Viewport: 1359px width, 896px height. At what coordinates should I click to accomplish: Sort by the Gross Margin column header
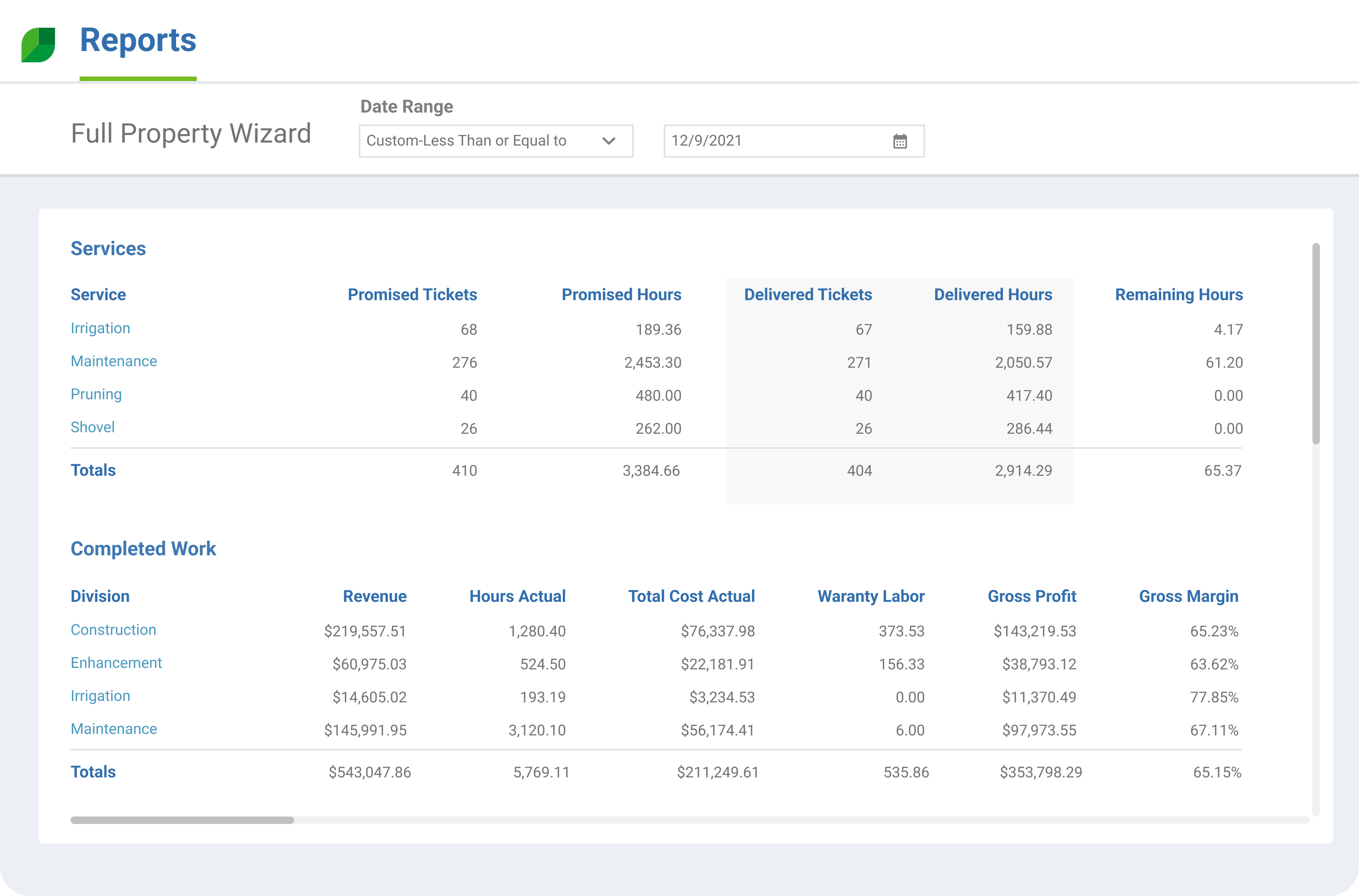click(1188, 596)
